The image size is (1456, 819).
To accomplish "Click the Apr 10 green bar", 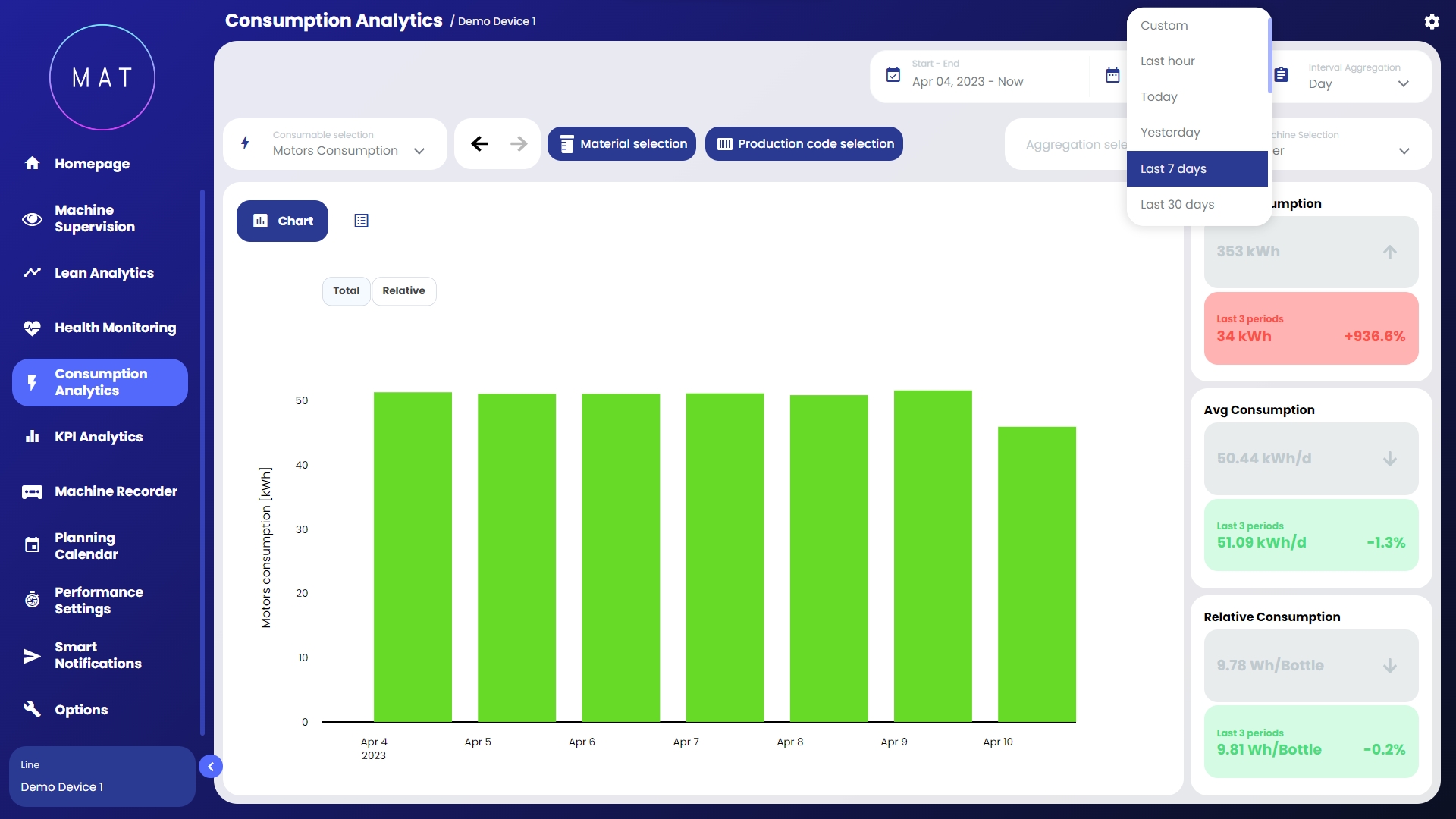I will coord(1037,574).
